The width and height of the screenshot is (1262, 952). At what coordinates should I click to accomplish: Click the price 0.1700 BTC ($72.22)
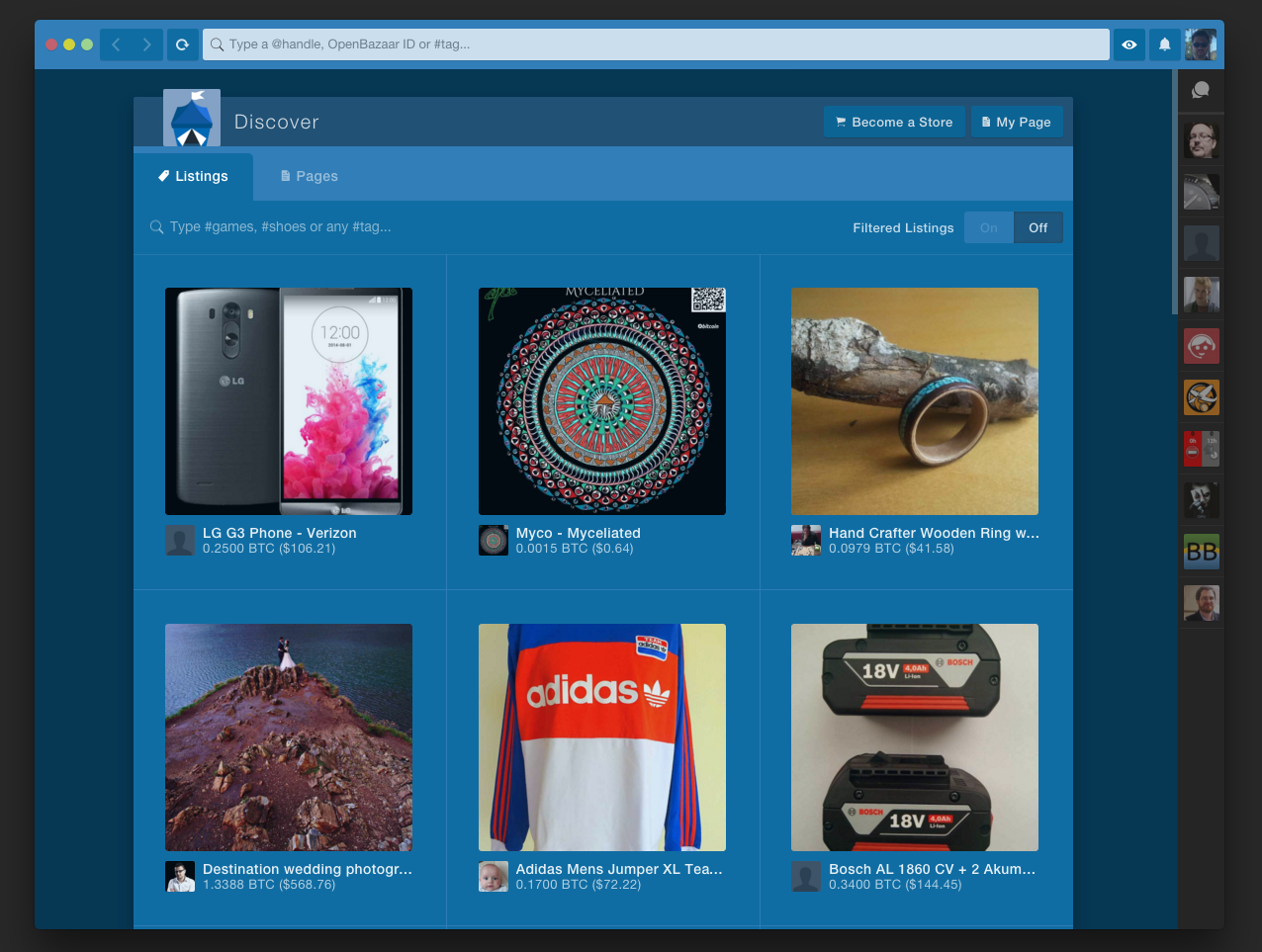coord(579,885)
